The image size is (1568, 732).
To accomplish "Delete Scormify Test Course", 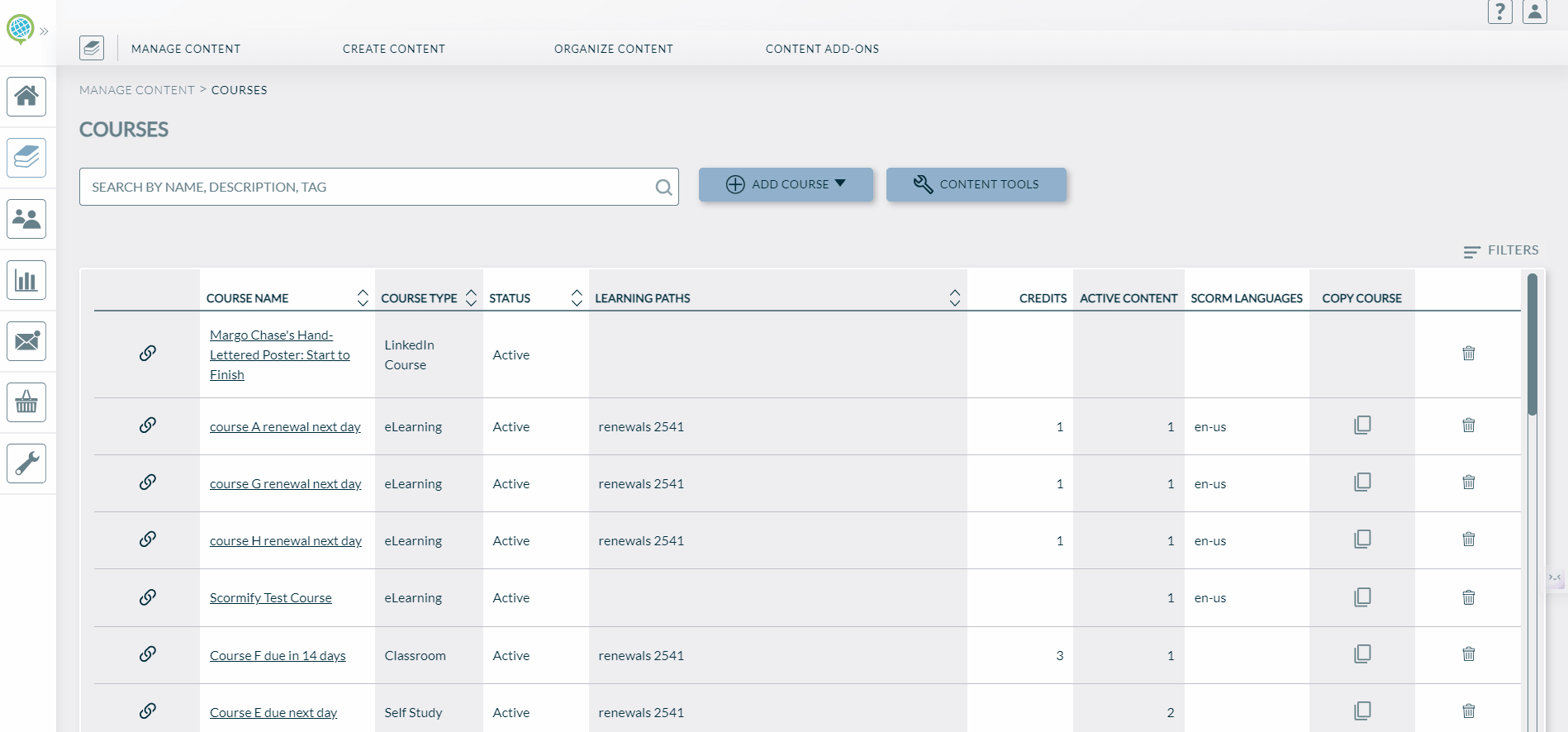I will tap(1469, 597).
